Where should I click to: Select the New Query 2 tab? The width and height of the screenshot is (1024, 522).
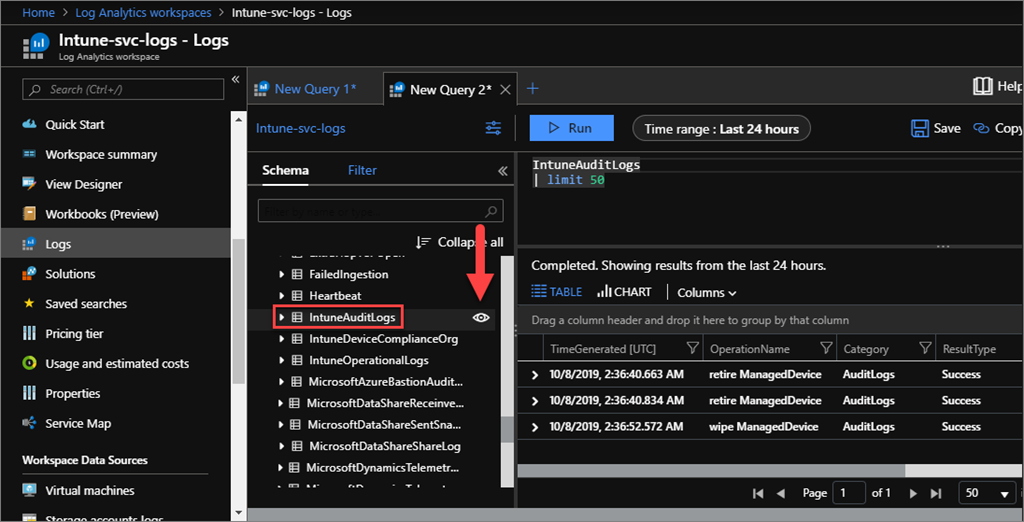pyautogui.click(x=451, y=90)
